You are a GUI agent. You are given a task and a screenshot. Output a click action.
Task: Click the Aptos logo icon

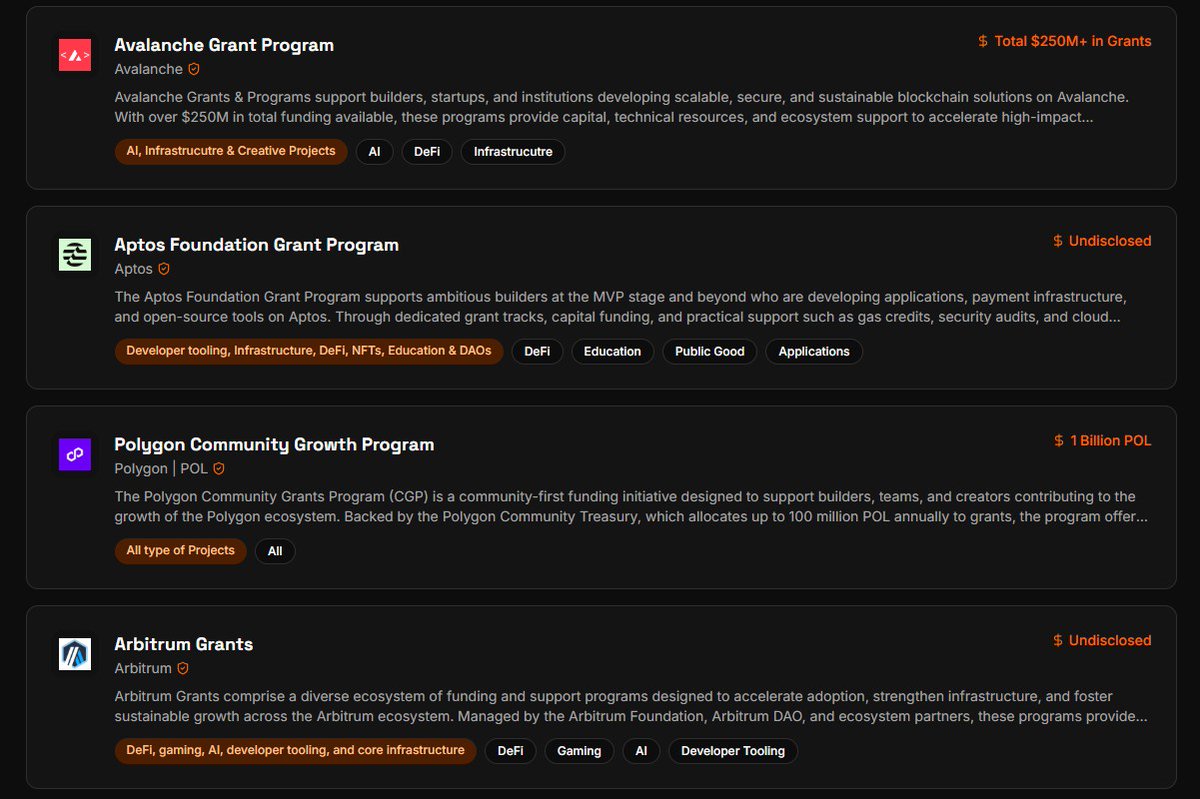click(x=75, y=254)
